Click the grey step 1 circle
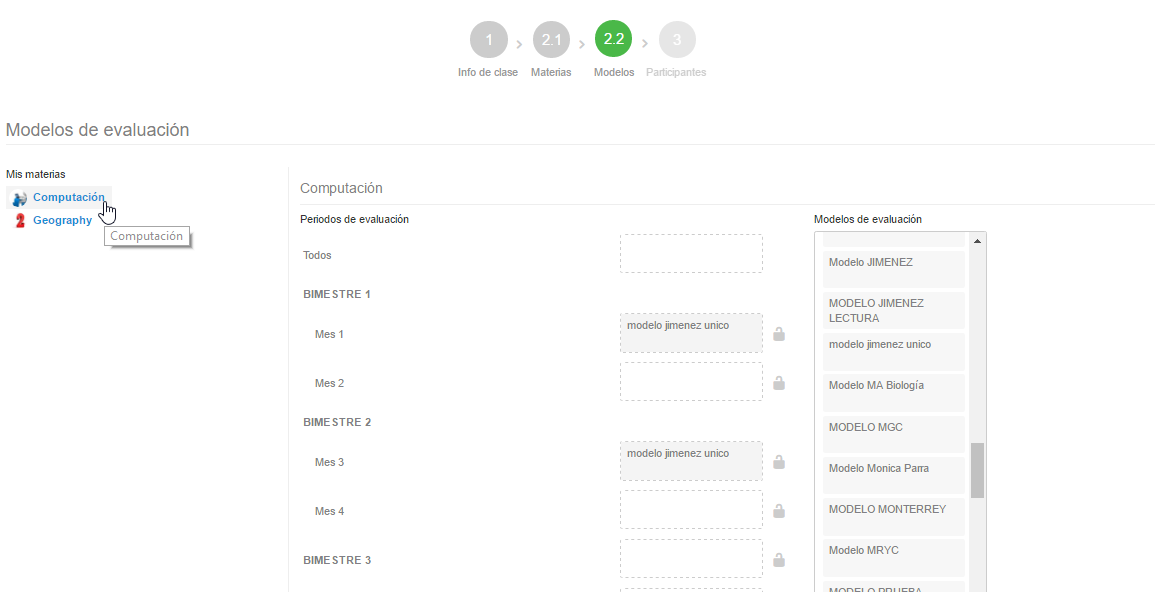The image size is (1155, 592). point(488,39)
